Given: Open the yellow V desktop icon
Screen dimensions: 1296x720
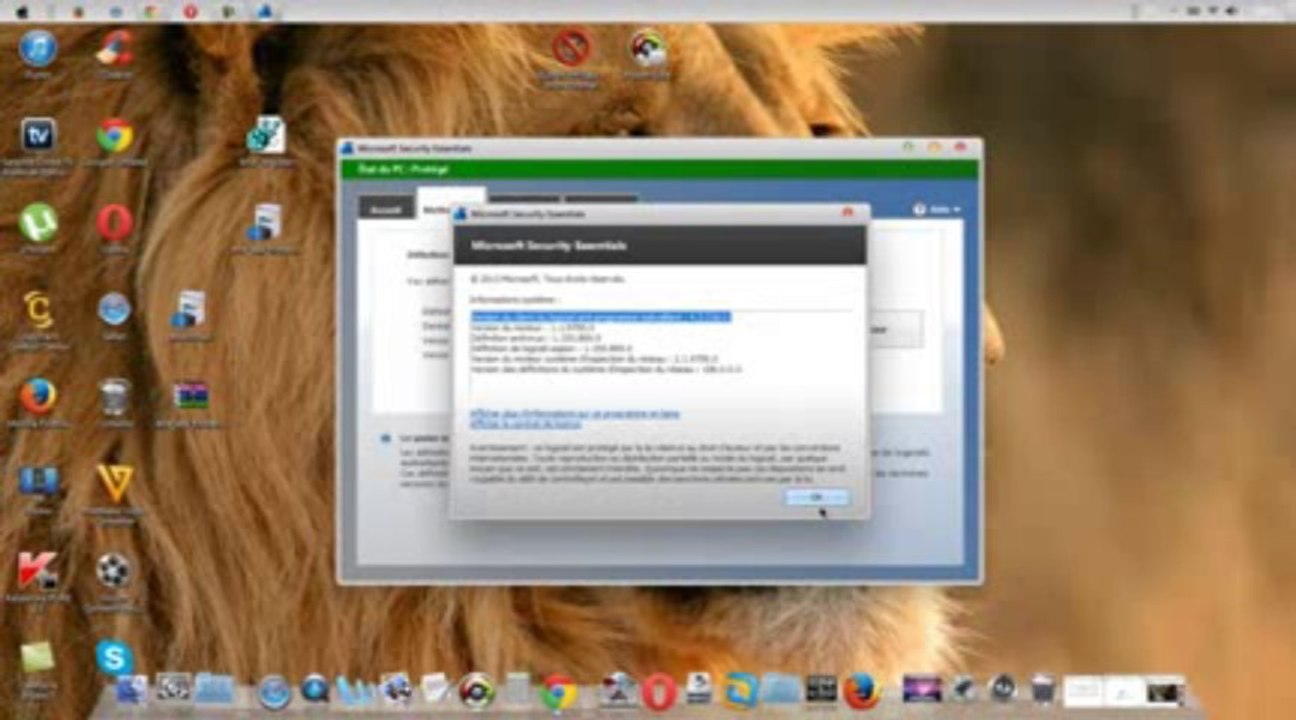Looking at the screenshot, I should tap(115, 483).
